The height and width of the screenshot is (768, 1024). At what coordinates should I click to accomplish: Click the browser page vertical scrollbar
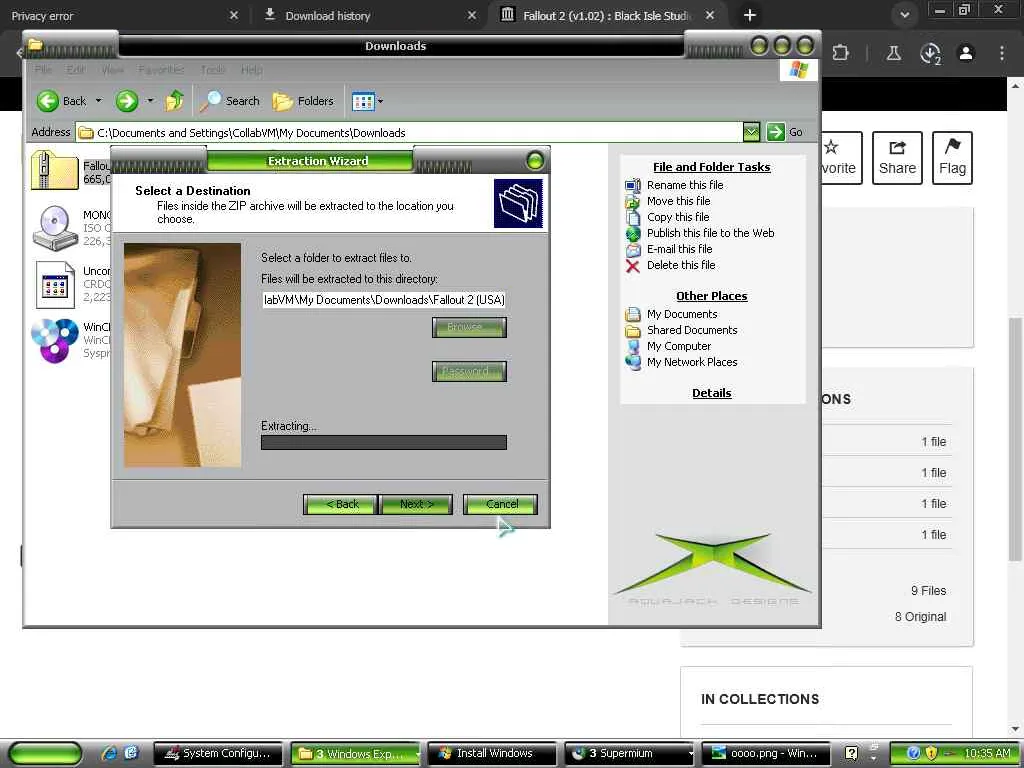1016,440
